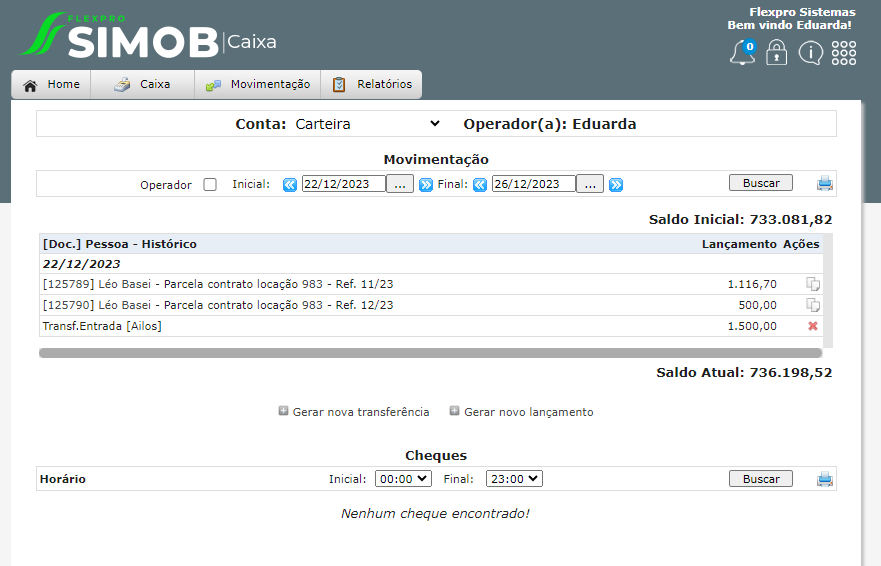Open the Conta Carteira dropdown
This screenshot has height=566, width=881.
(x=366, y=124)
